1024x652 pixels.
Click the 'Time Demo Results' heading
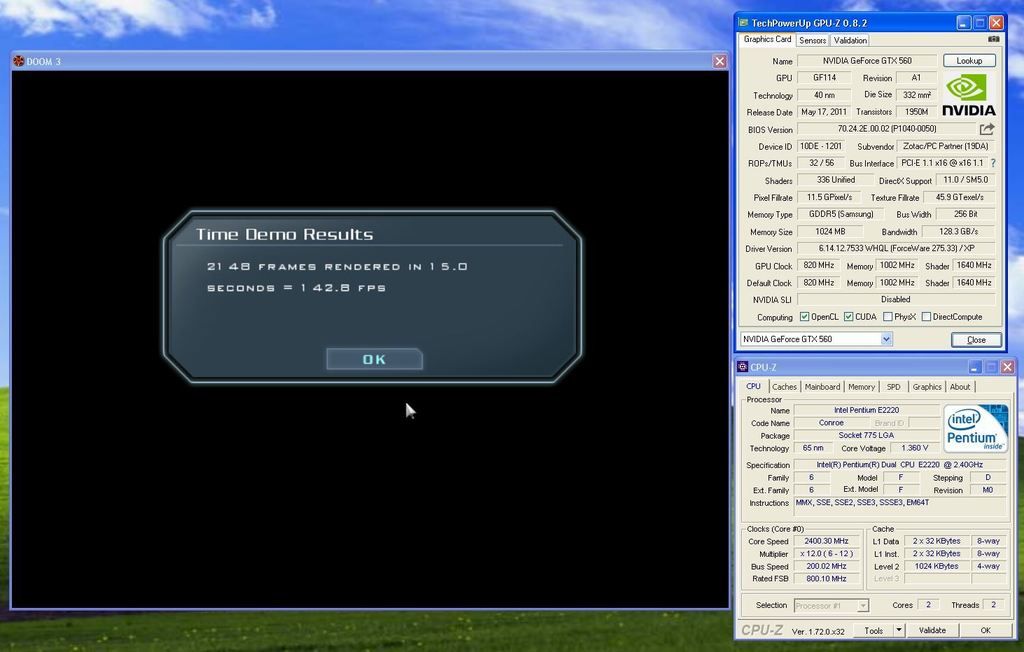pyautogui.click(x=285, y=234)
